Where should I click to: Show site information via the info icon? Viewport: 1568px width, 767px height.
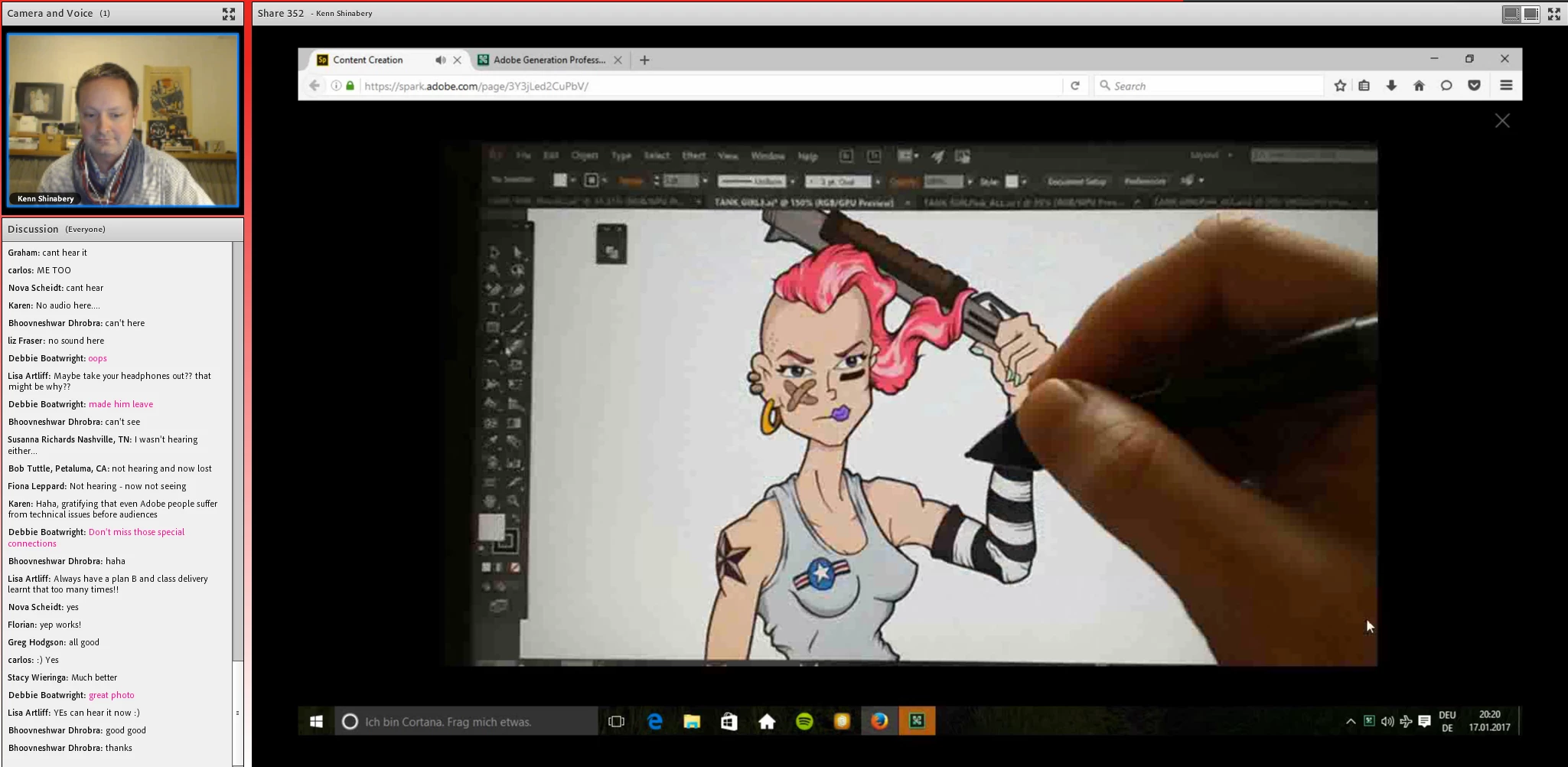(x=336, y=86)
